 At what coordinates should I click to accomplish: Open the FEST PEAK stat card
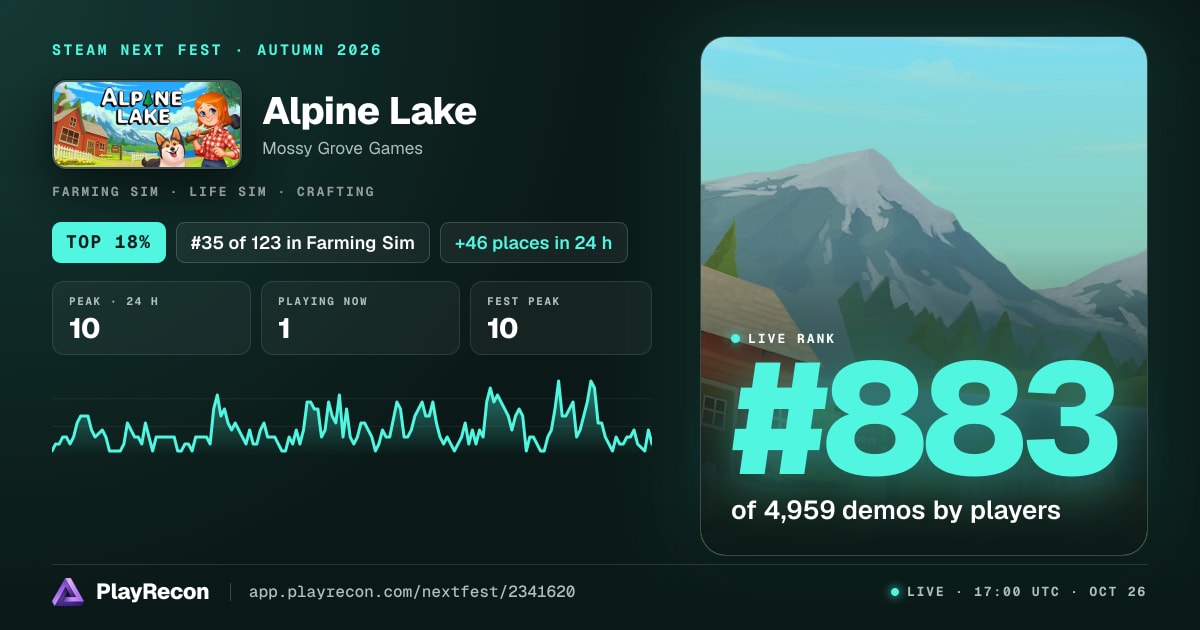click(560, 318)
